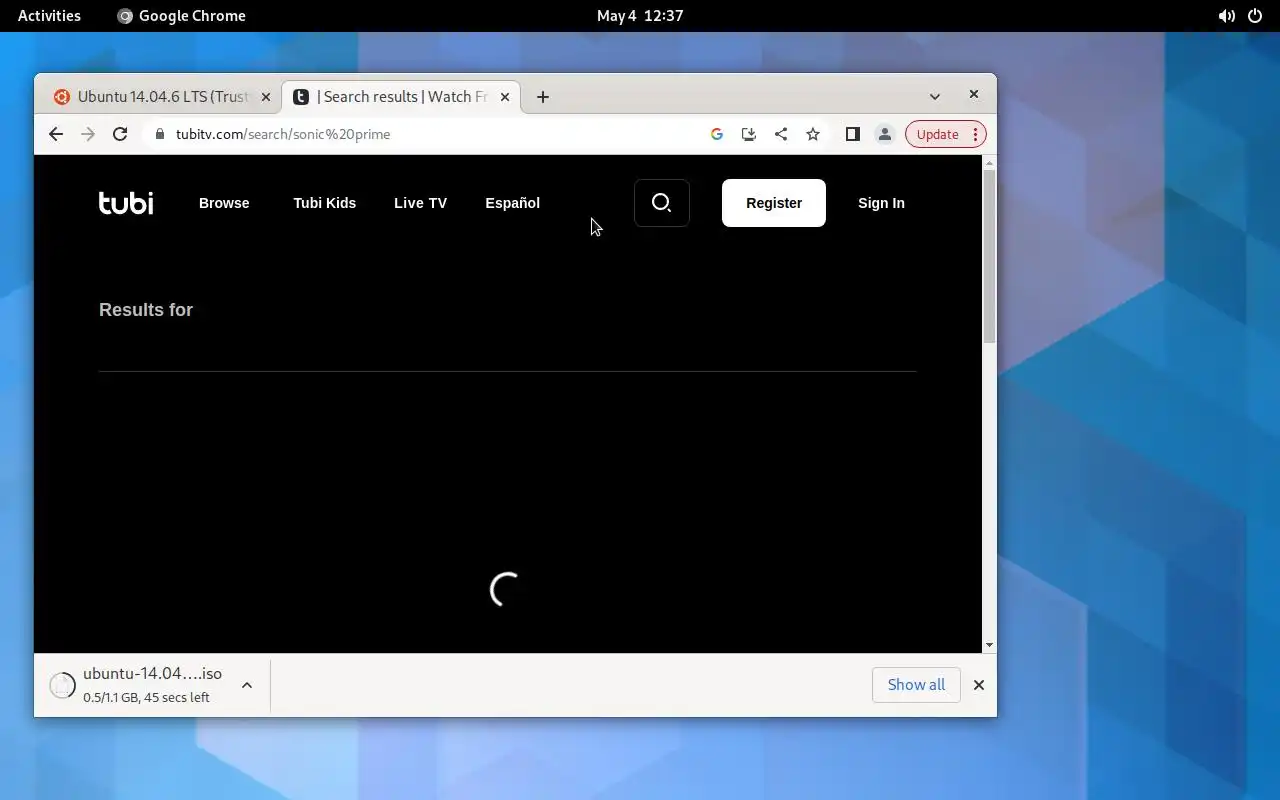1280x800 pixels.
Task: Open the clock showing May 4 12:37
Action: pos(640,16)
